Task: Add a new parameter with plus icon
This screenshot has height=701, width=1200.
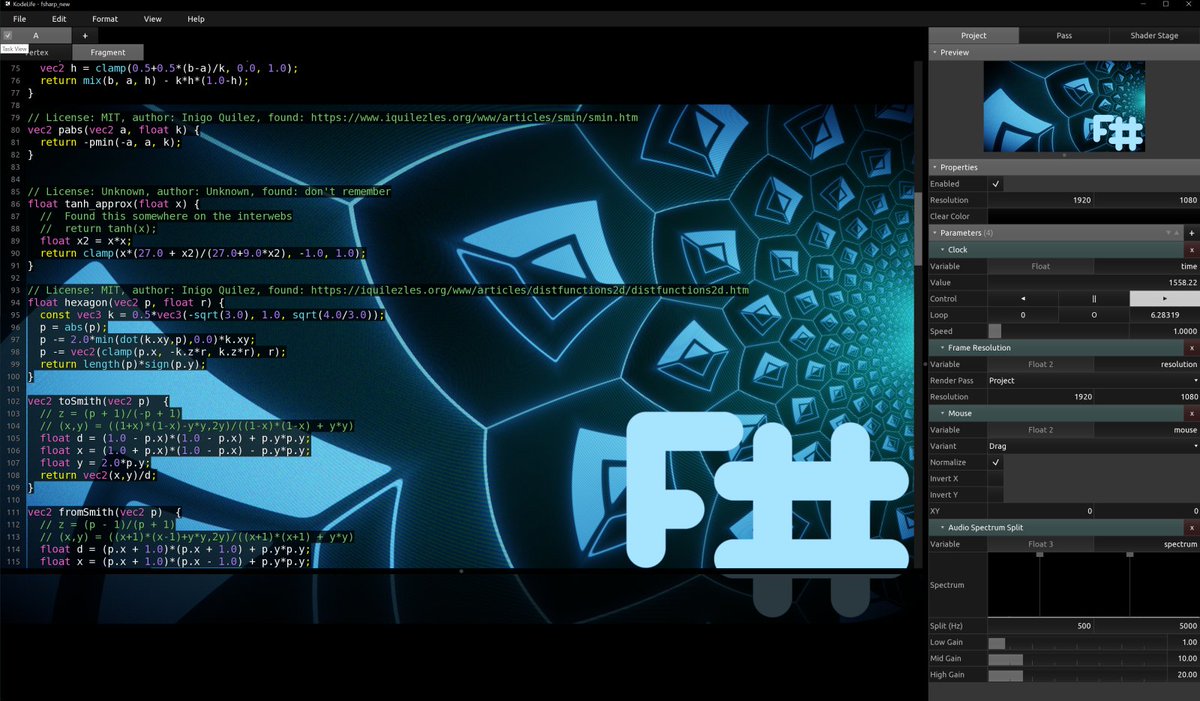Action: point(1191,233)
